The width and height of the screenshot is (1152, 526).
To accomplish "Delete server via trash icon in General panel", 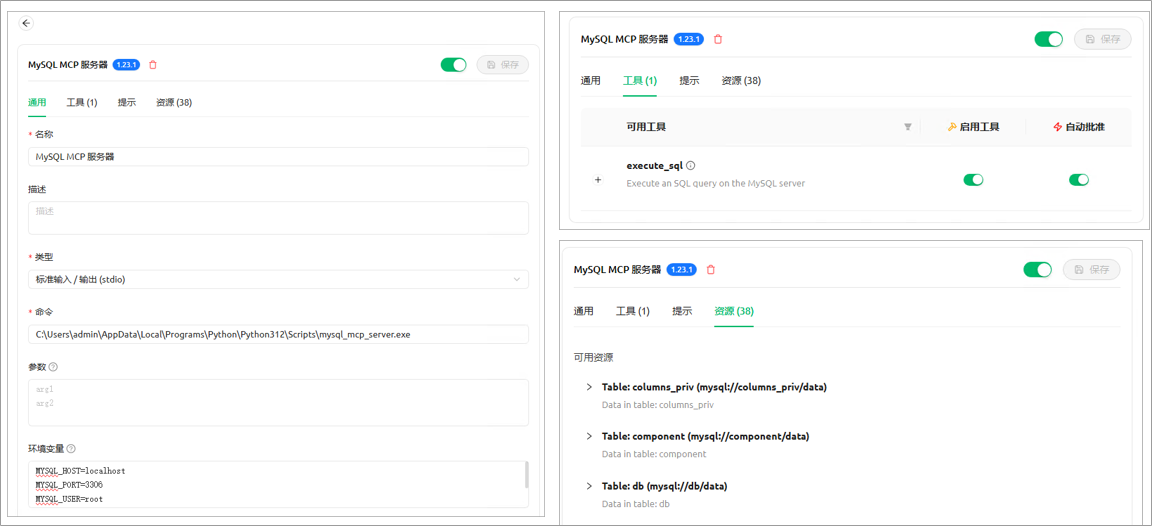I will click(153, 65).
